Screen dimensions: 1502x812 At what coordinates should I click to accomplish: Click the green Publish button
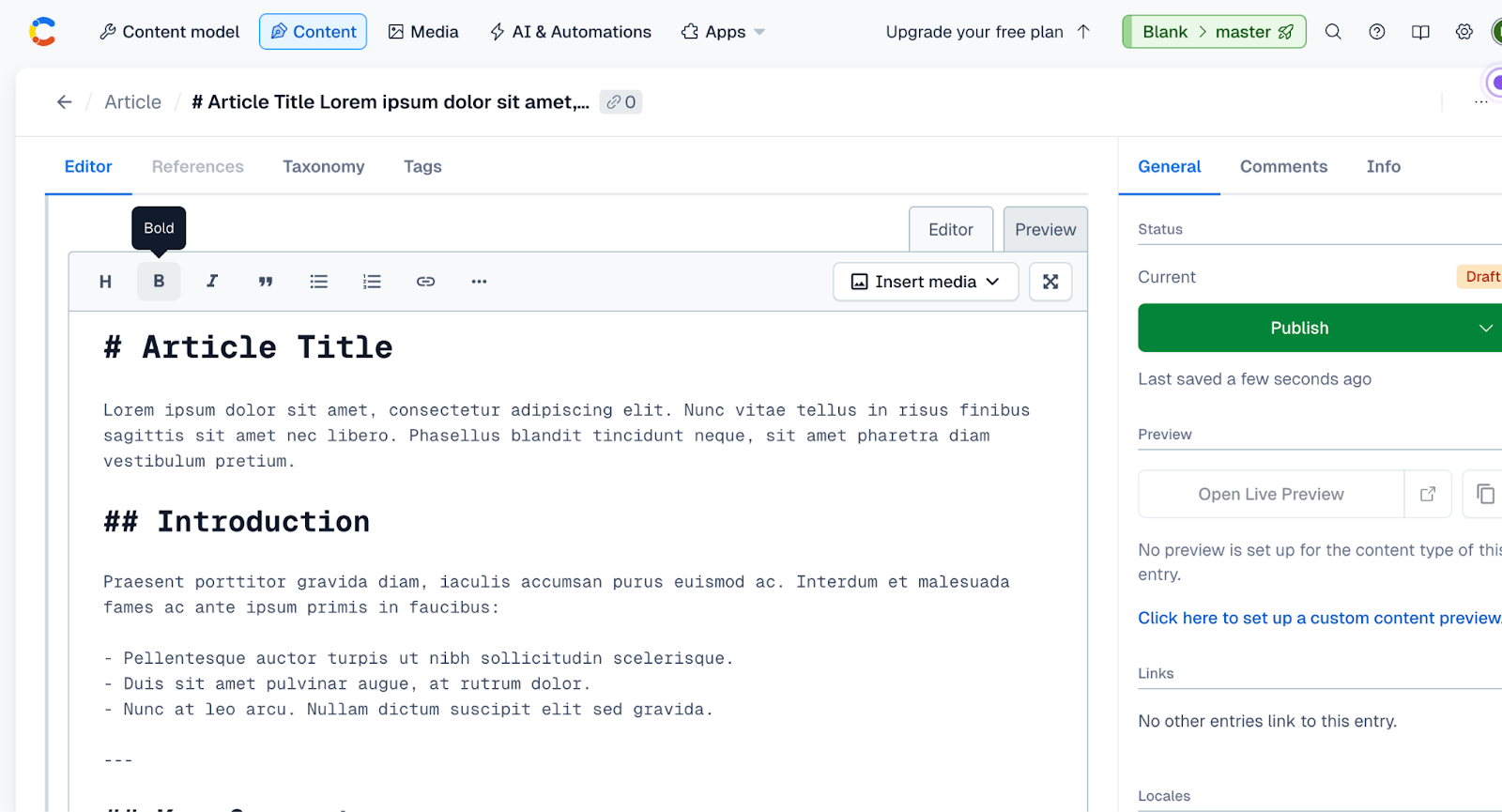click(x=1300, y=328)
